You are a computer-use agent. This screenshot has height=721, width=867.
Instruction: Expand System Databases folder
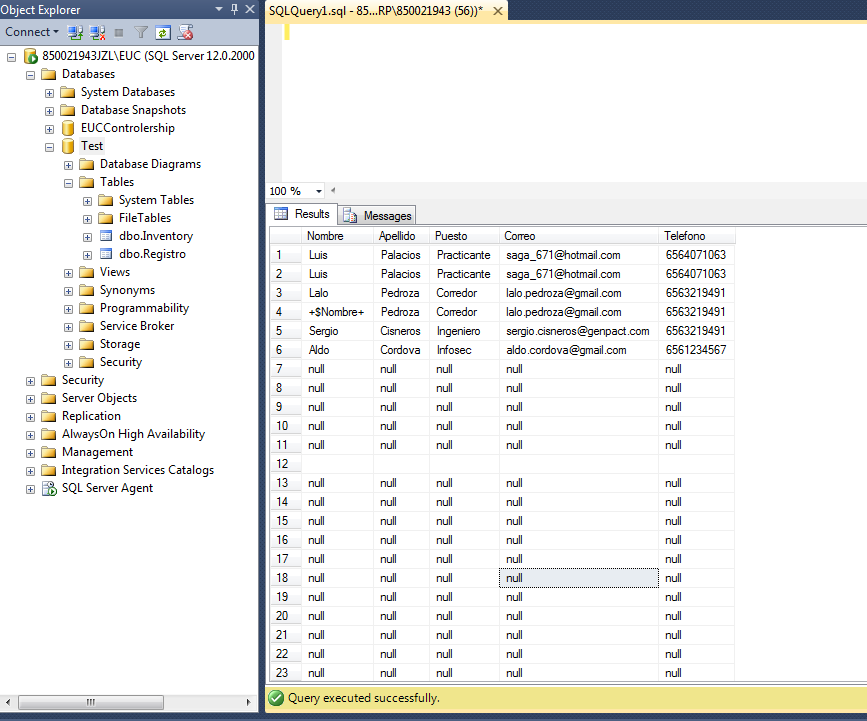tap(49, 93)
